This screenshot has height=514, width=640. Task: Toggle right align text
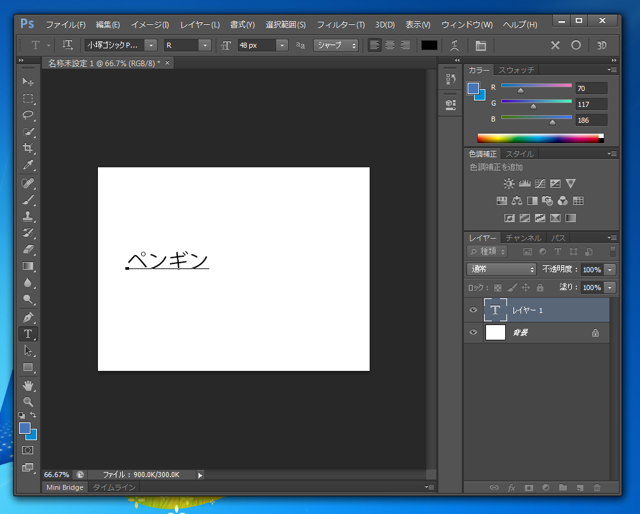pos(405,45)
